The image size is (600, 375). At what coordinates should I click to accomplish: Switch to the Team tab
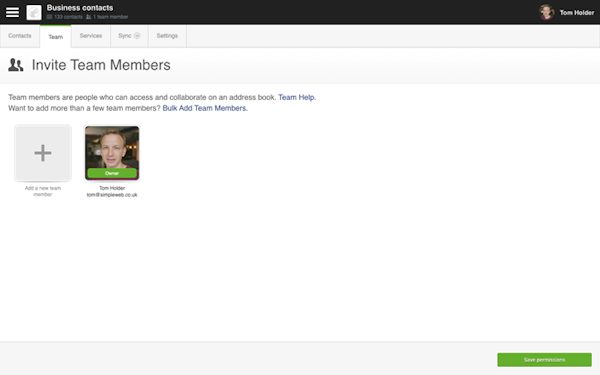pyautogui.click(x=55, y=37)
